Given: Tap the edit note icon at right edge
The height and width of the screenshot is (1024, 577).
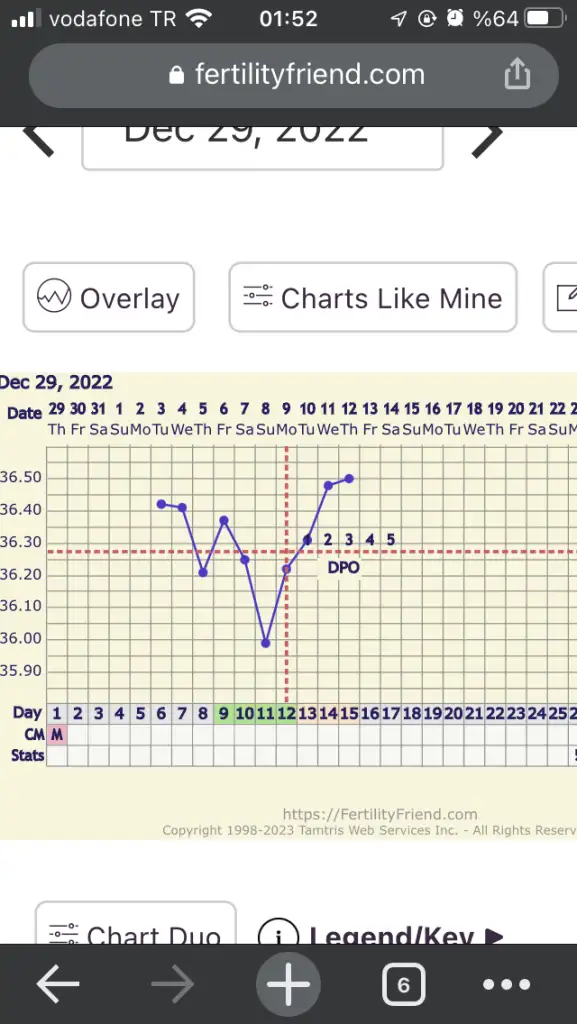Looking at the screenshot, I should (x=565, y=298).
